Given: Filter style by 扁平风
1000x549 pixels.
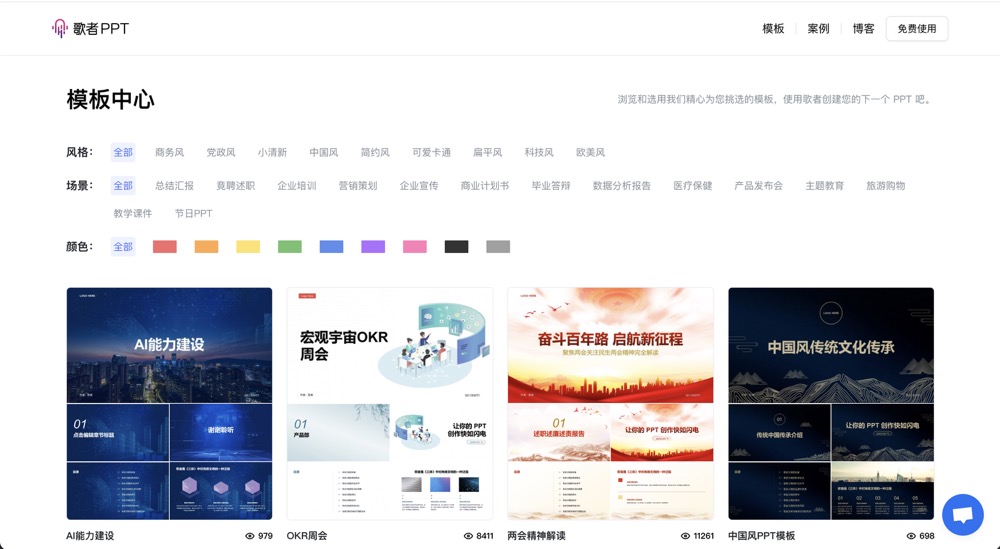Looking at the screenshot, I should (487, 152).
